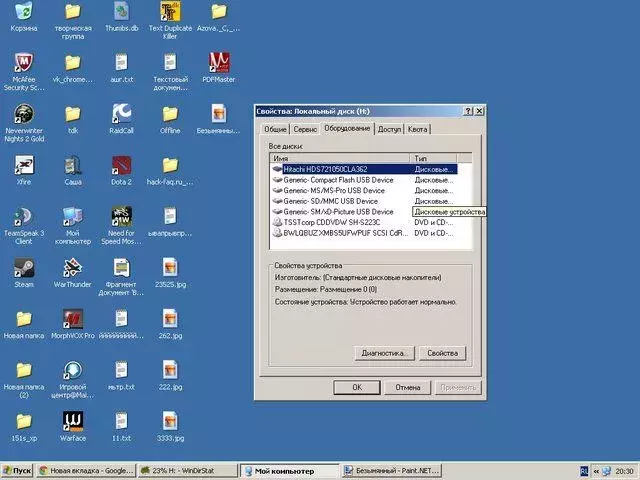Sort disks by Имя column header

(x=340, y=158)
